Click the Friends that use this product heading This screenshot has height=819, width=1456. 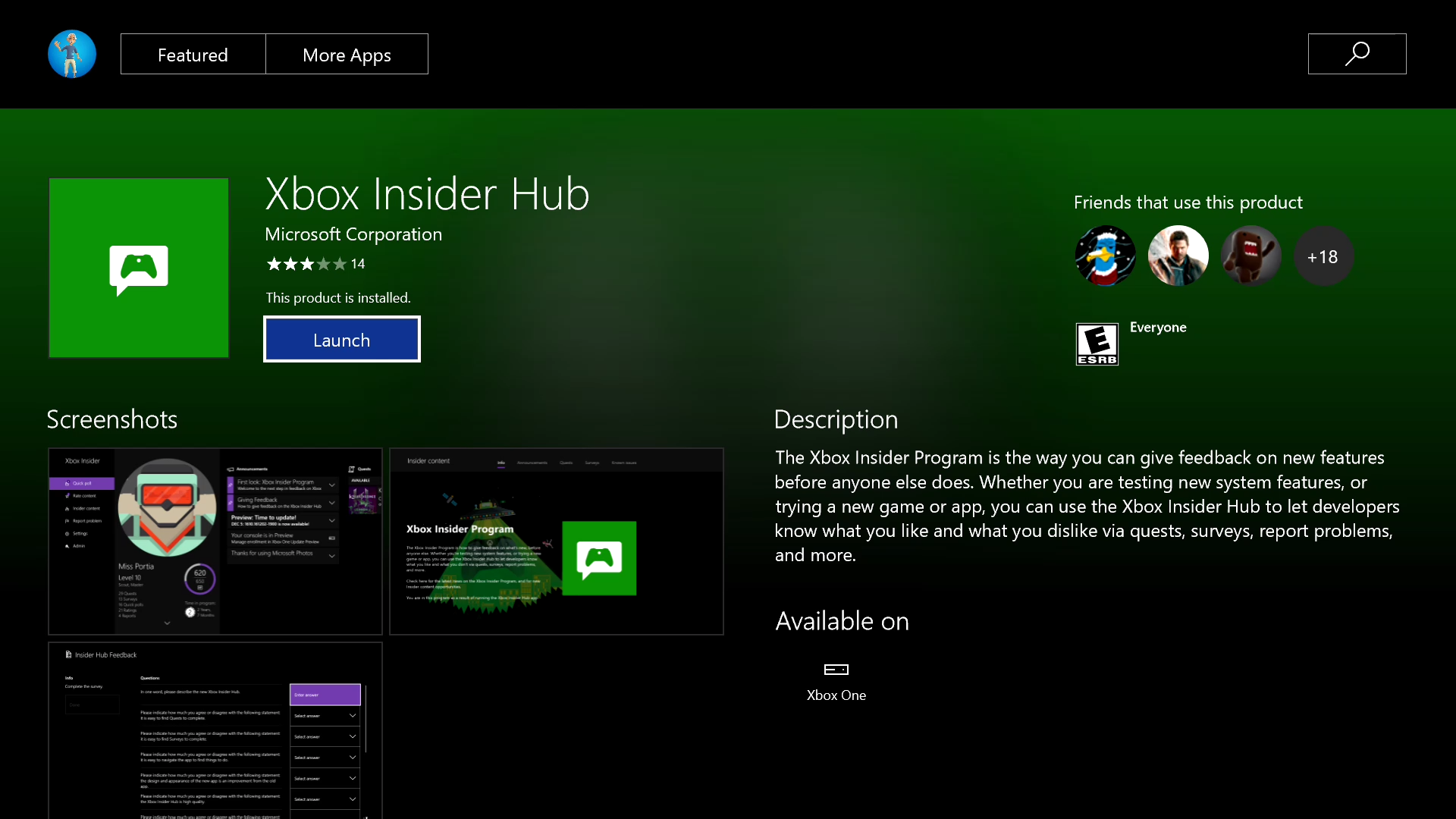coord(1188,202)
